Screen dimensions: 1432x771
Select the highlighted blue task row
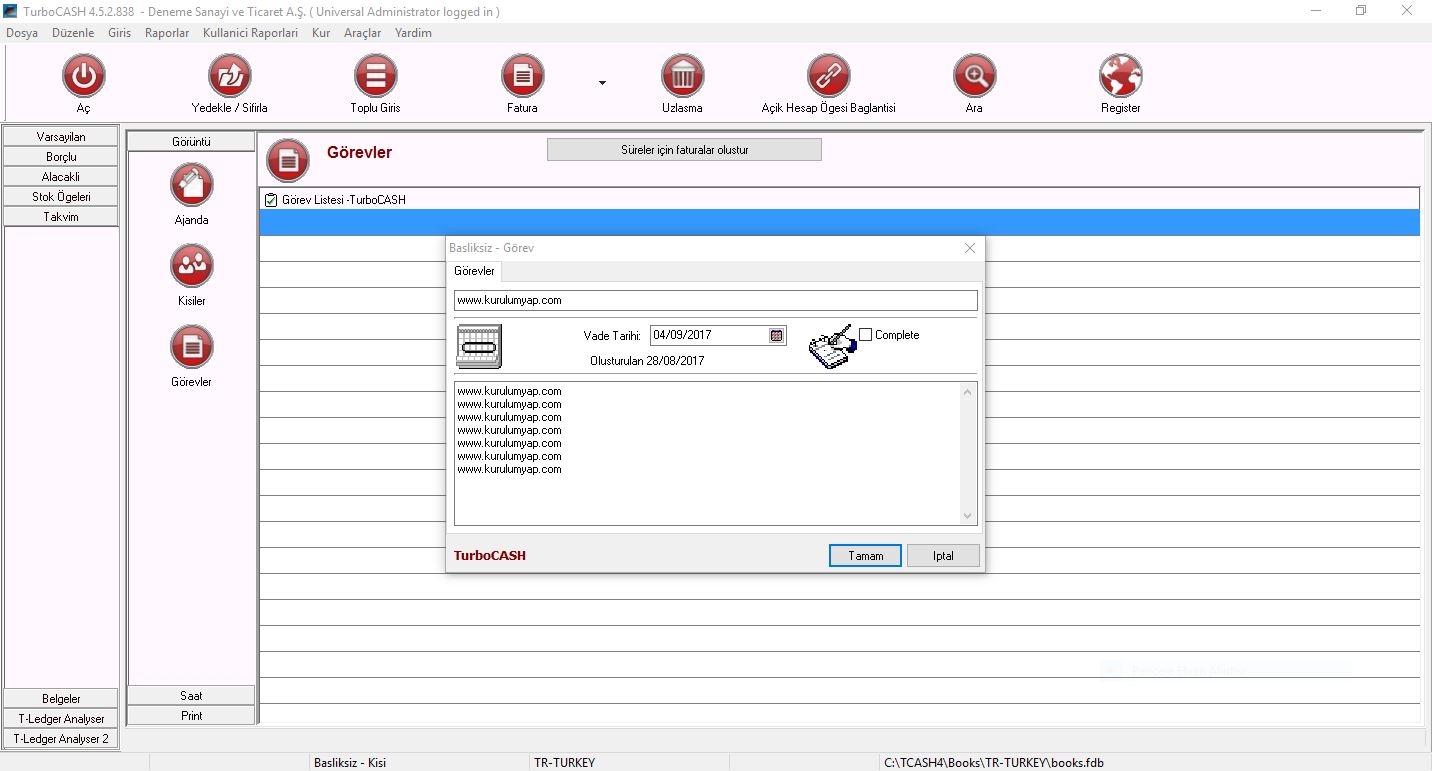(839, 222)
